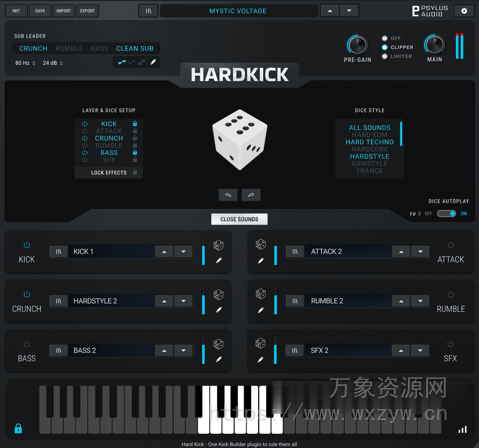Screen dimensions: 479x448
Task: Select RUMBLE sub leader tab
Action: [x=69, y=49]
